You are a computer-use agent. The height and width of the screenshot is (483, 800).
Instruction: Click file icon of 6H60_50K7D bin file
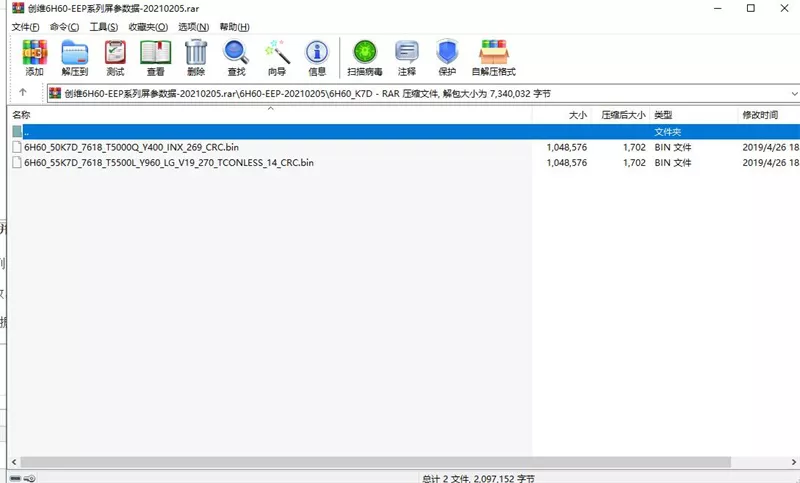17,147
